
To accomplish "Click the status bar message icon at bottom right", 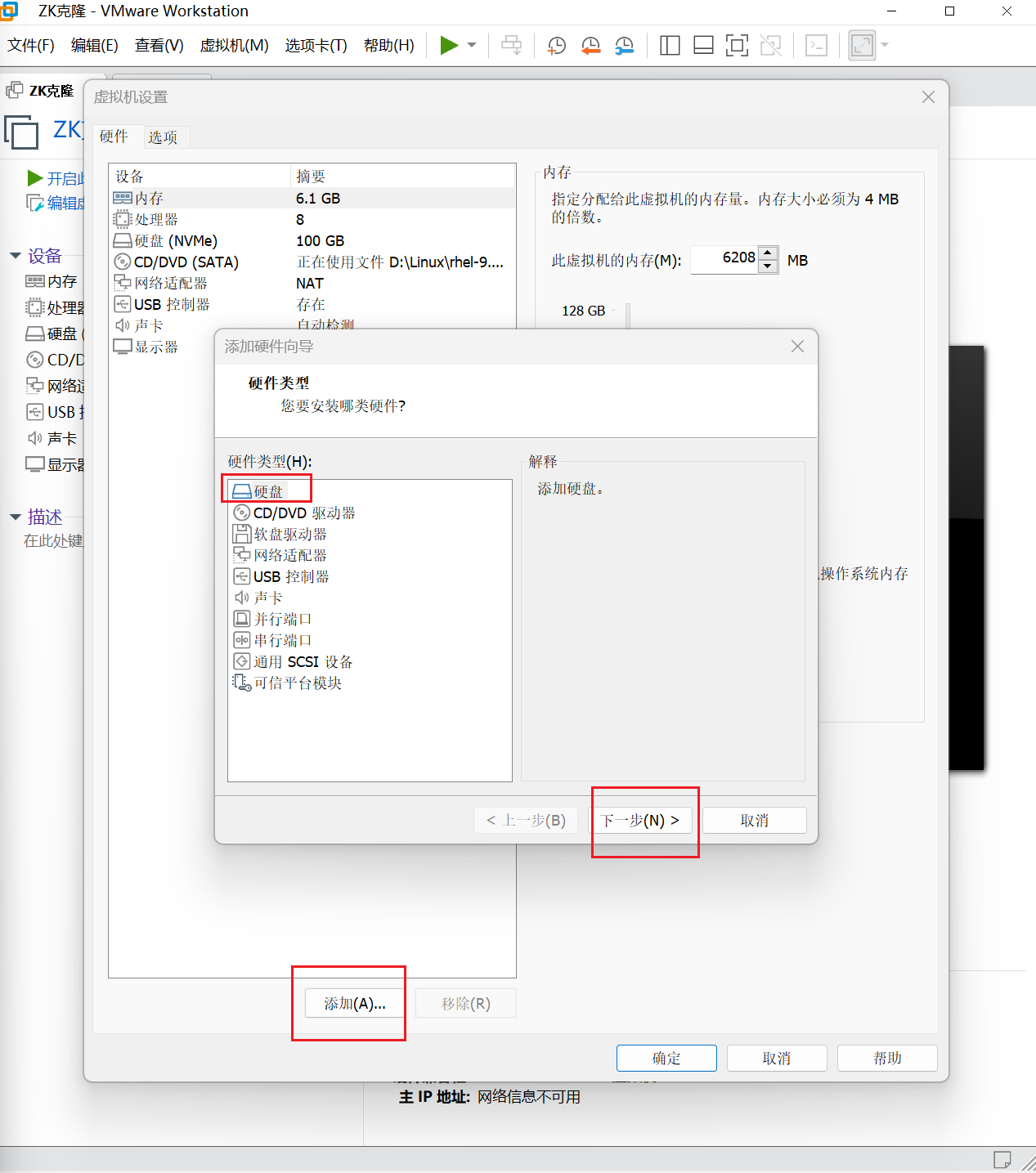I will click(1002, 1159).
